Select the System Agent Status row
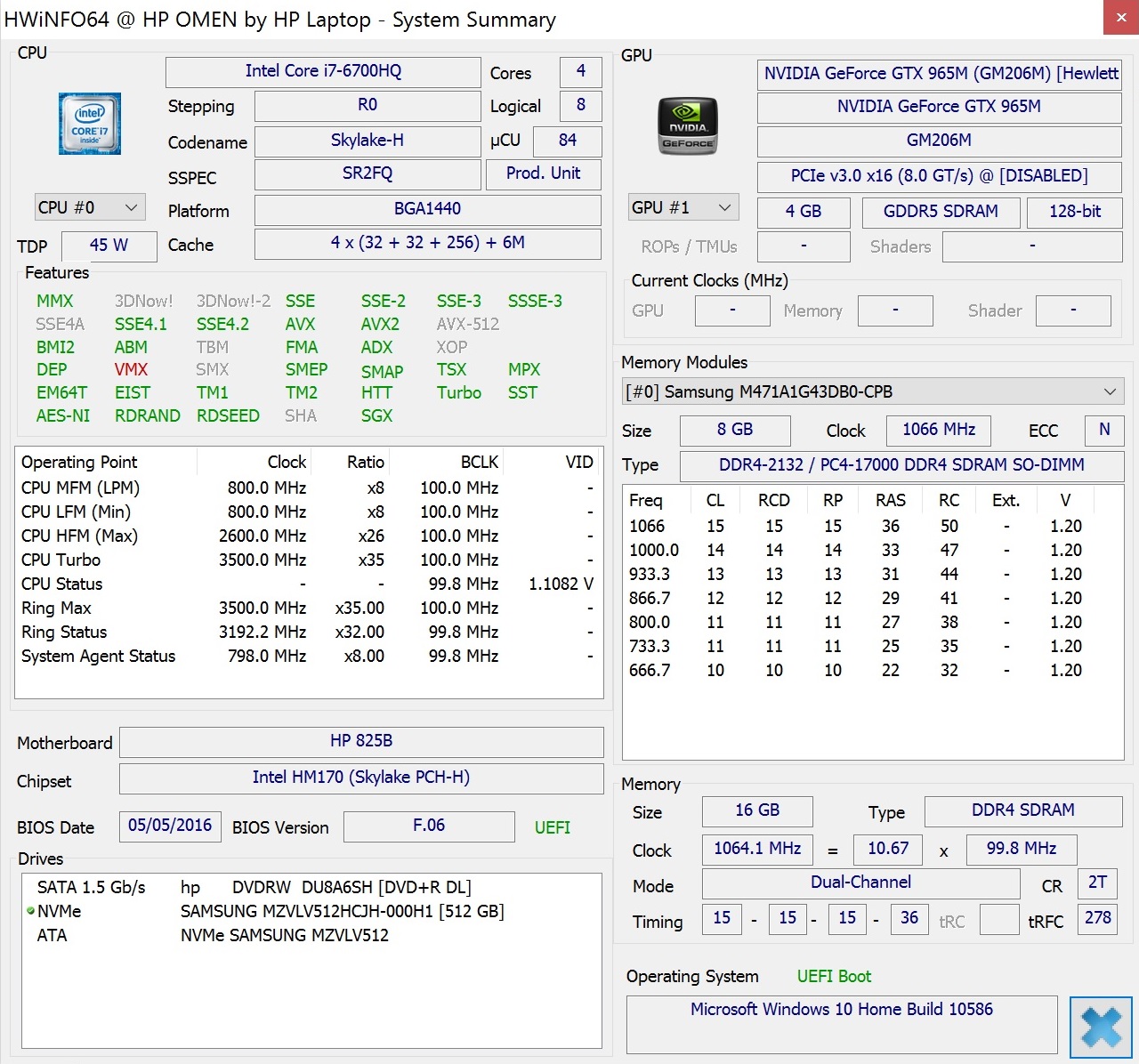 point(308,656)
